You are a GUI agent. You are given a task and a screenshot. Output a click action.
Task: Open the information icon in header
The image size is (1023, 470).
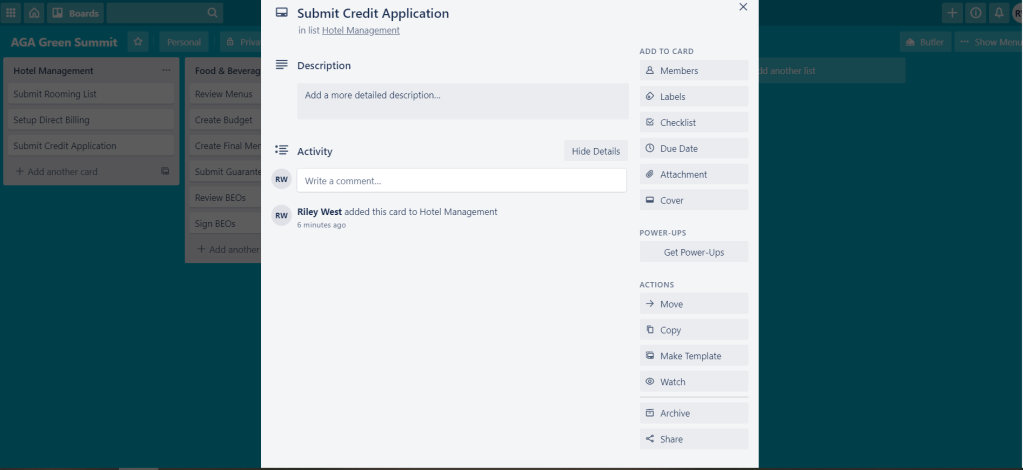click(x=976, y=13)
